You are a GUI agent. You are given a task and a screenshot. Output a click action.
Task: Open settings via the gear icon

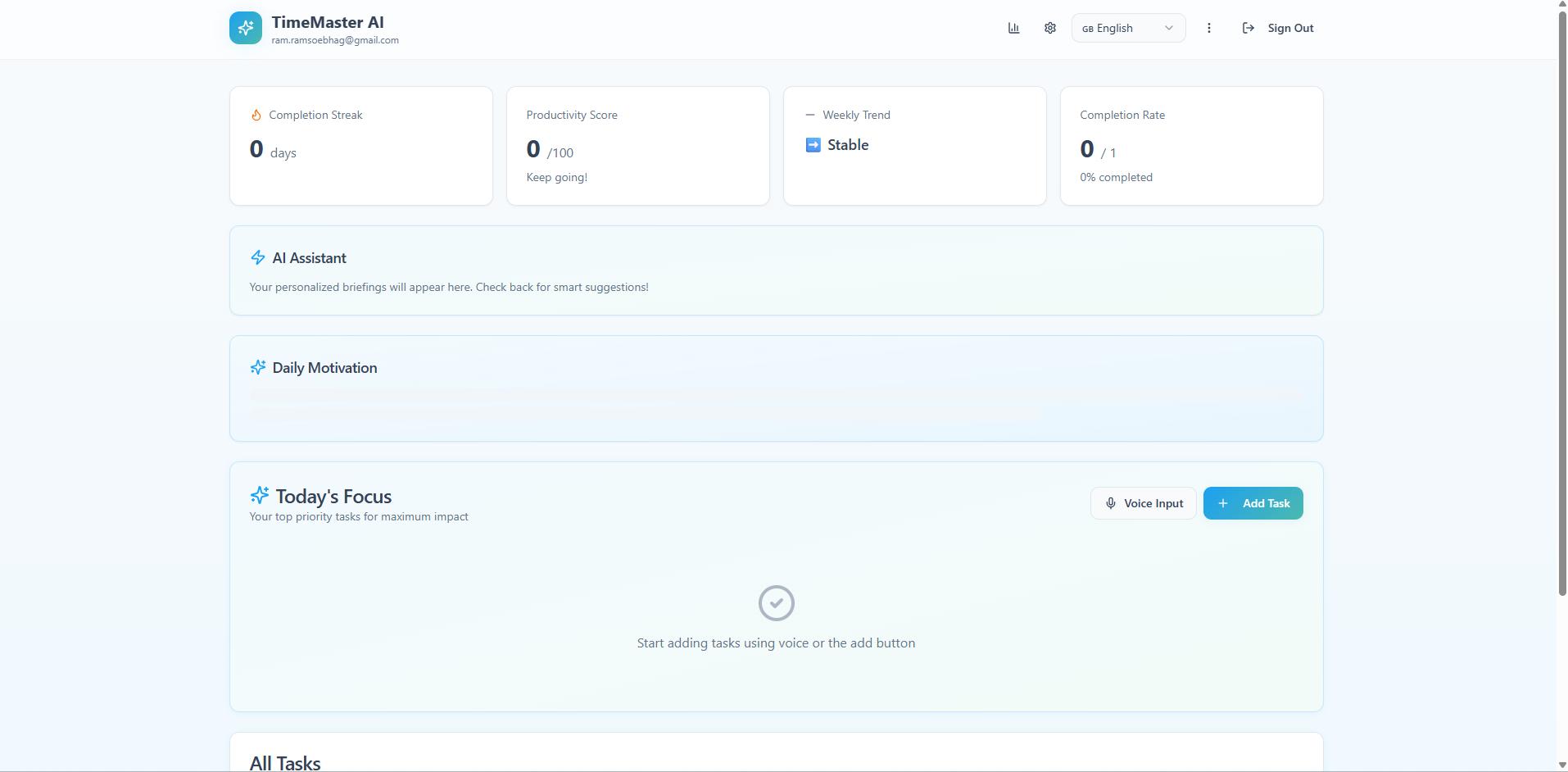click(1049, 28)
